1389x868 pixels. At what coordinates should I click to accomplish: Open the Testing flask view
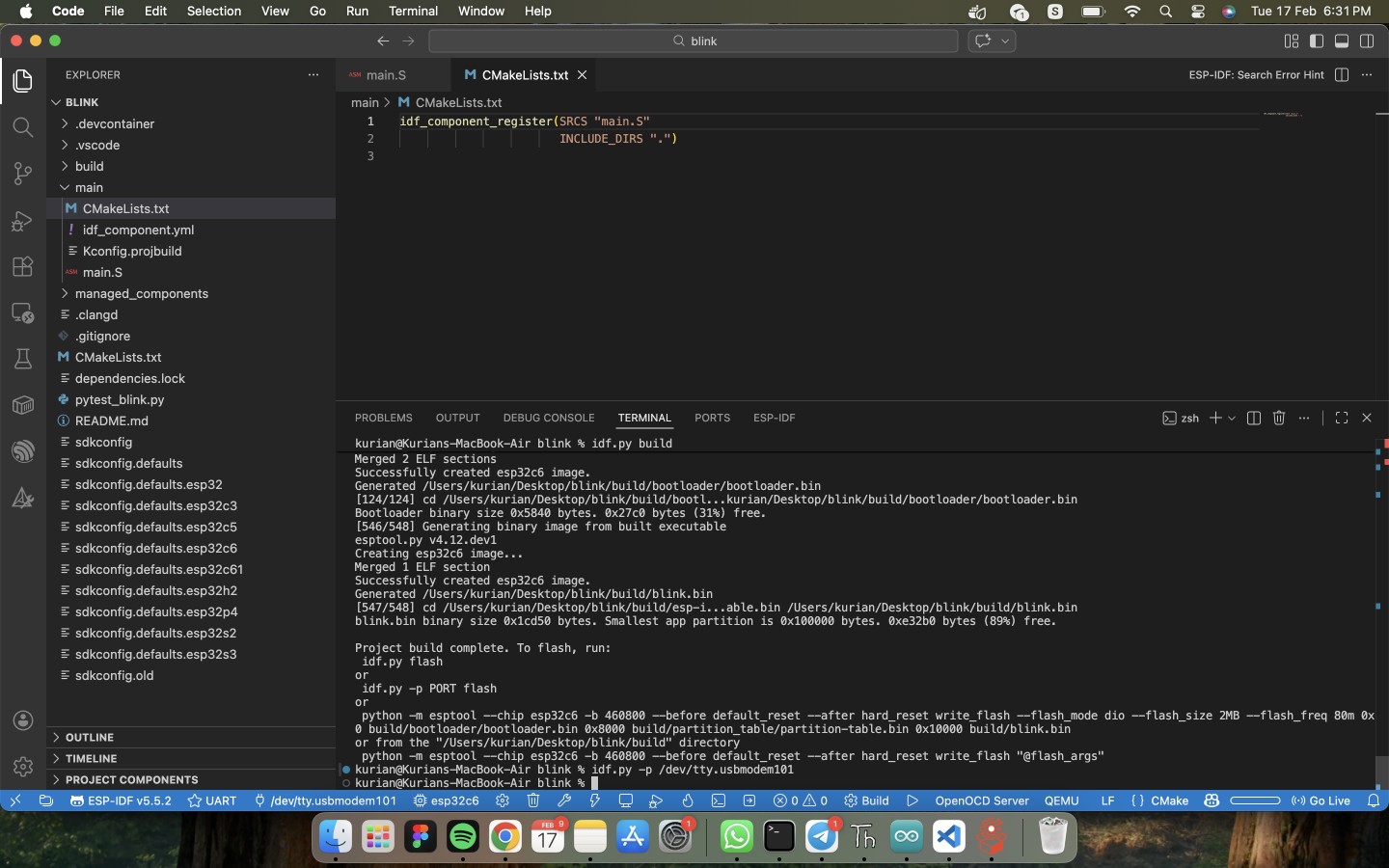pyautogui.click(x=23, y=359)
